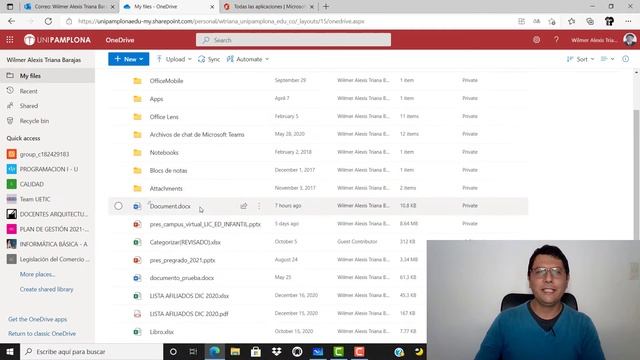Screen dimensions: 640x360
Task: Click the PowerPoint icon of pres_pregrado_2021.pptx
Action: [x=138, y=260]
